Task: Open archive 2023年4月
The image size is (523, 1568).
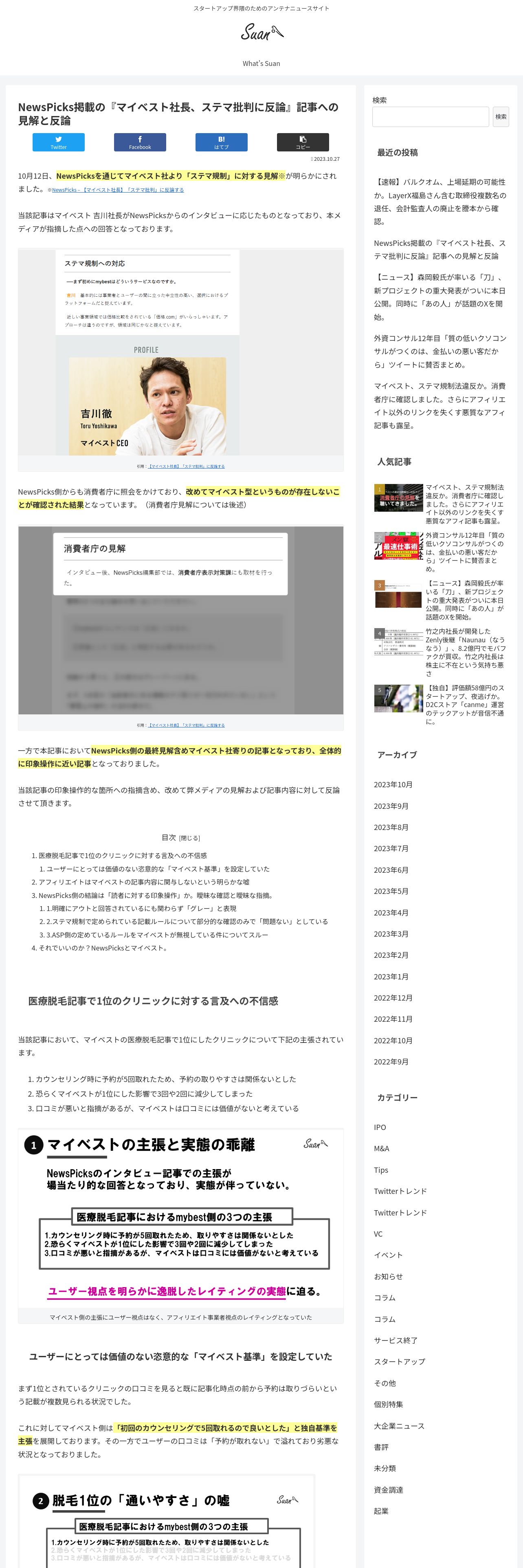Action: [x=391, y=913]
